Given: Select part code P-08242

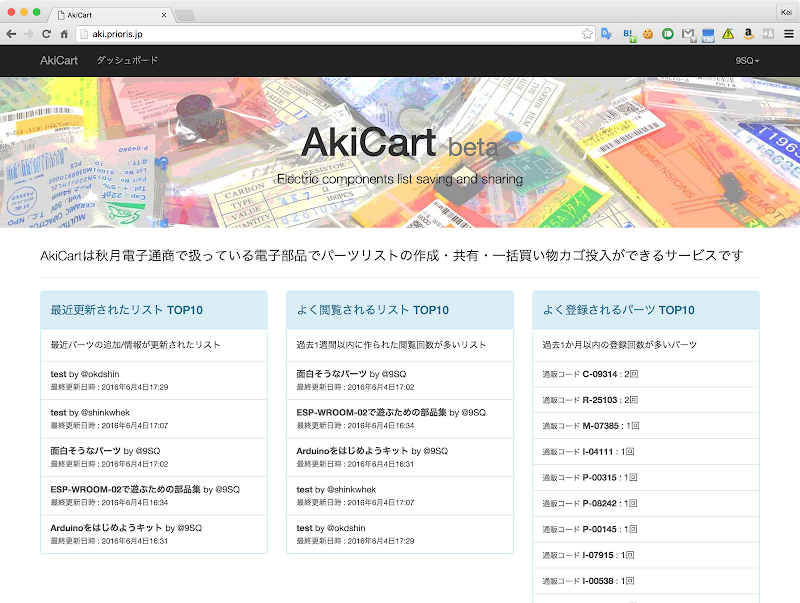Looking at the screenshot, I should [x=646, y=504].
